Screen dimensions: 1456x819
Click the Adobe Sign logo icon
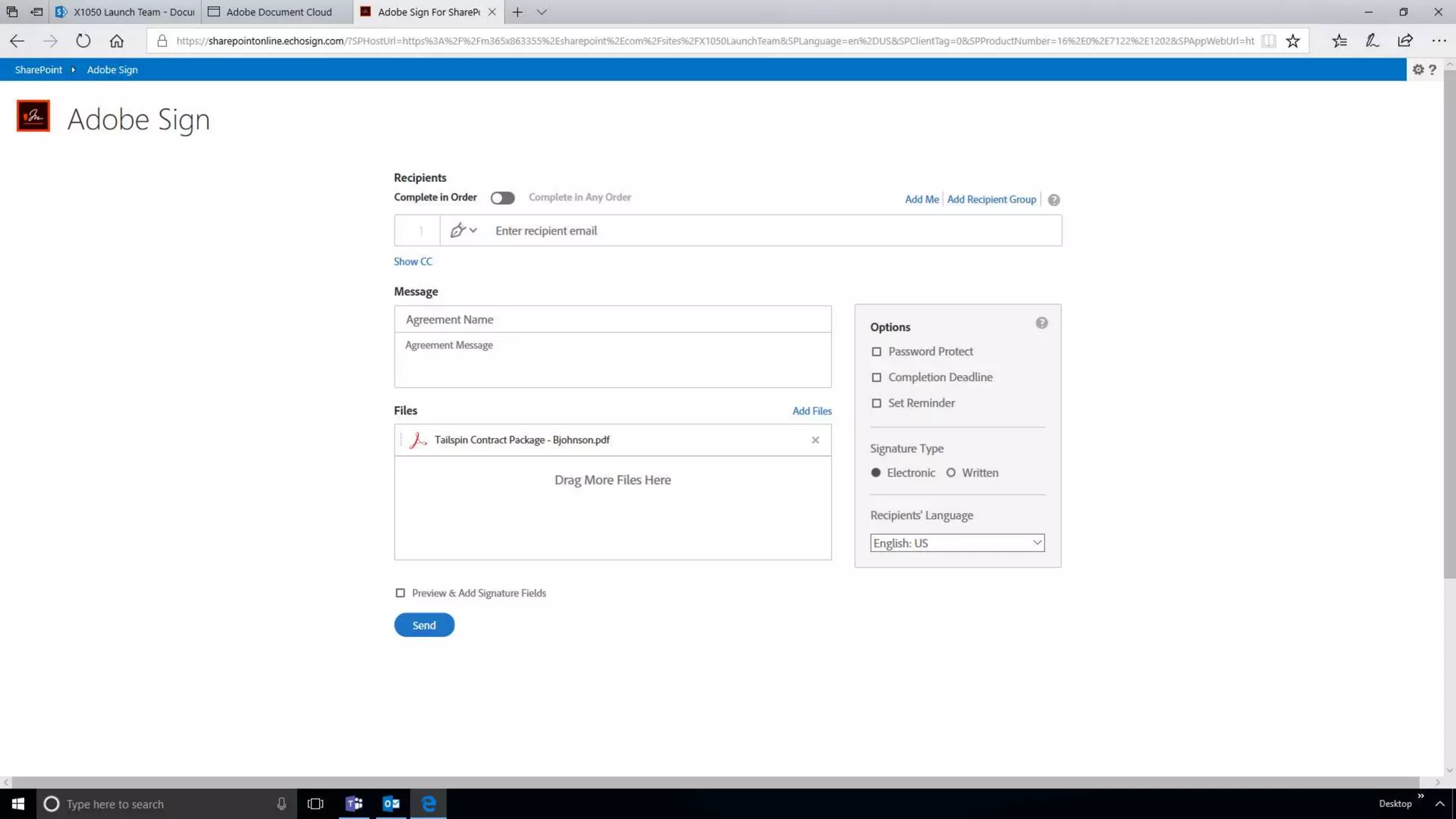tap(33, 116)
